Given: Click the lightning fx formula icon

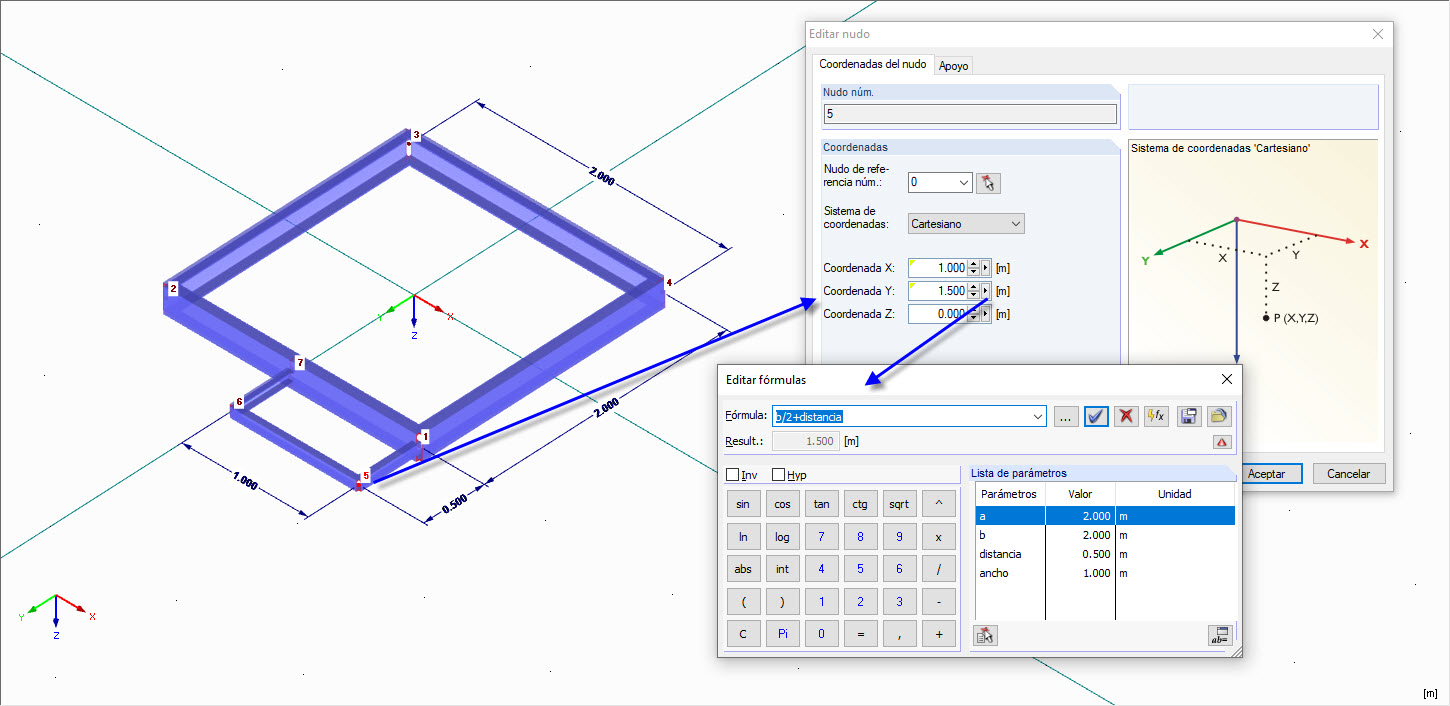Looking at the screenshot, I should (x=1156, y=416).
